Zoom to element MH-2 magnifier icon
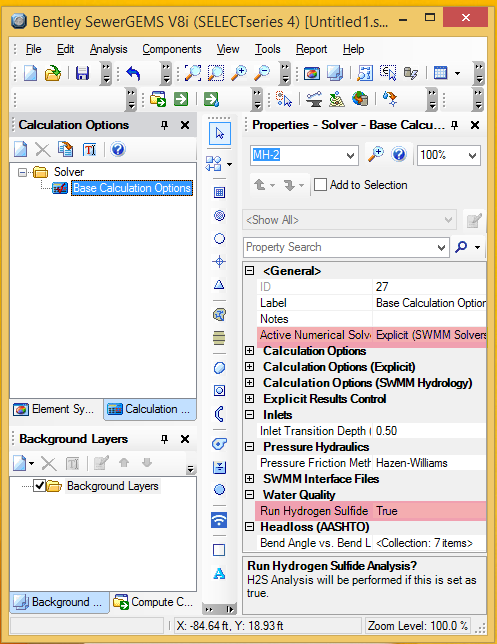 pyautogui.click(x=375, y=155)
